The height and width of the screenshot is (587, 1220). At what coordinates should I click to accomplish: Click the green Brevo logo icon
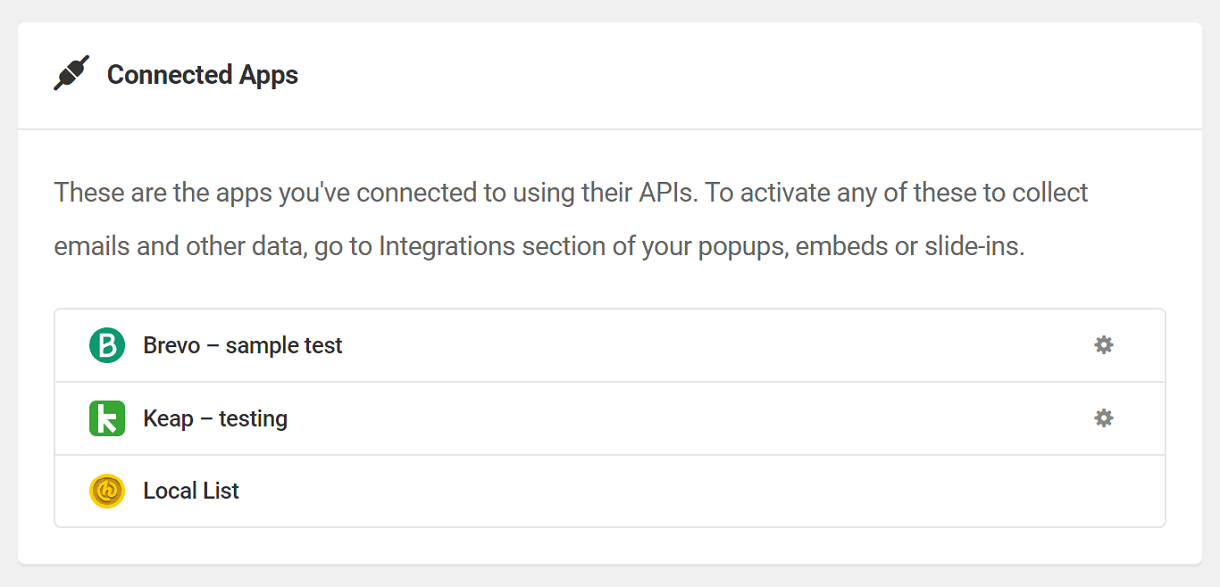[x=107, y=345]
